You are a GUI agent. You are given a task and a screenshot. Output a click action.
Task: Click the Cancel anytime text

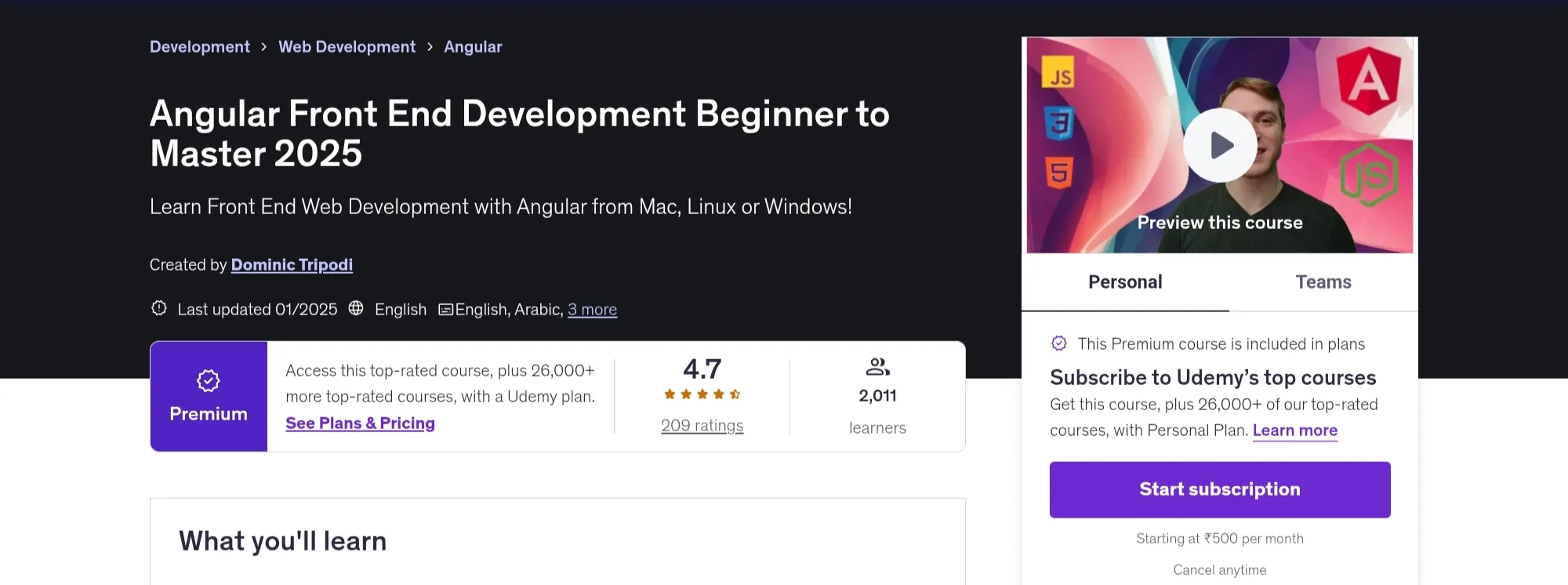pyautogui.click(x=1220, y=570)
